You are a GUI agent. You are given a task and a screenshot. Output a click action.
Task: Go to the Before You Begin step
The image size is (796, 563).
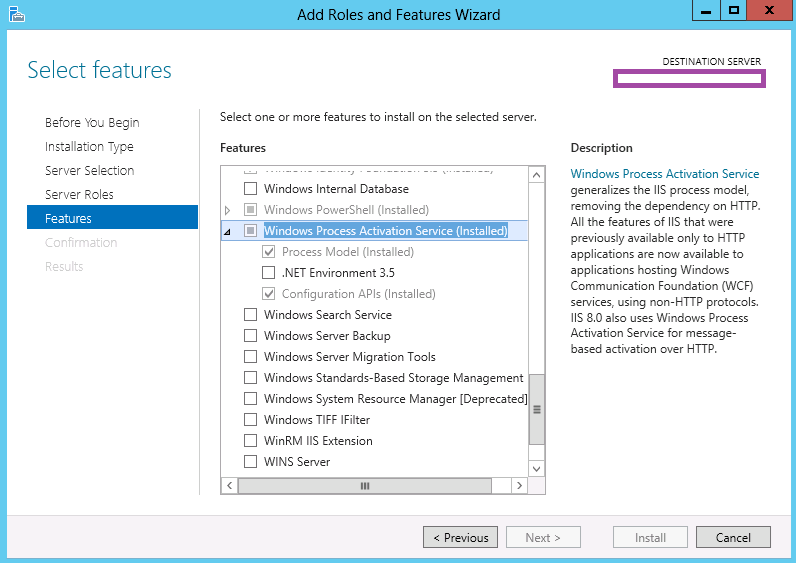click(x=92, y=123)
